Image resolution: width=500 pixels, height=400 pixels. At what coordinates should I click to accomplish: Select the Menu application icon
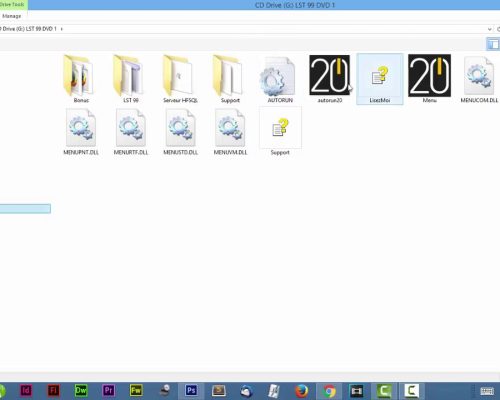(x=429, y=75)
